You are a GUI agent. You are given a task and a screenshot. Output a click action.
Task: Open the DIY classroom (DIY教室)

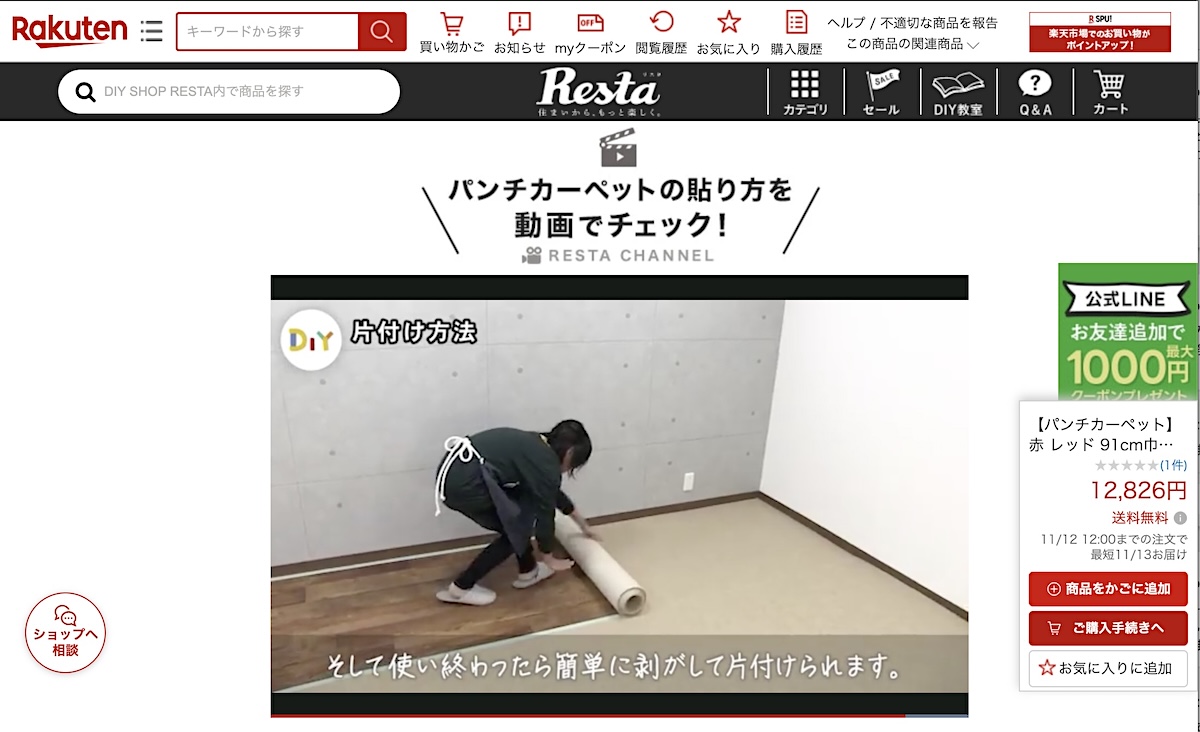pos(958,92)
